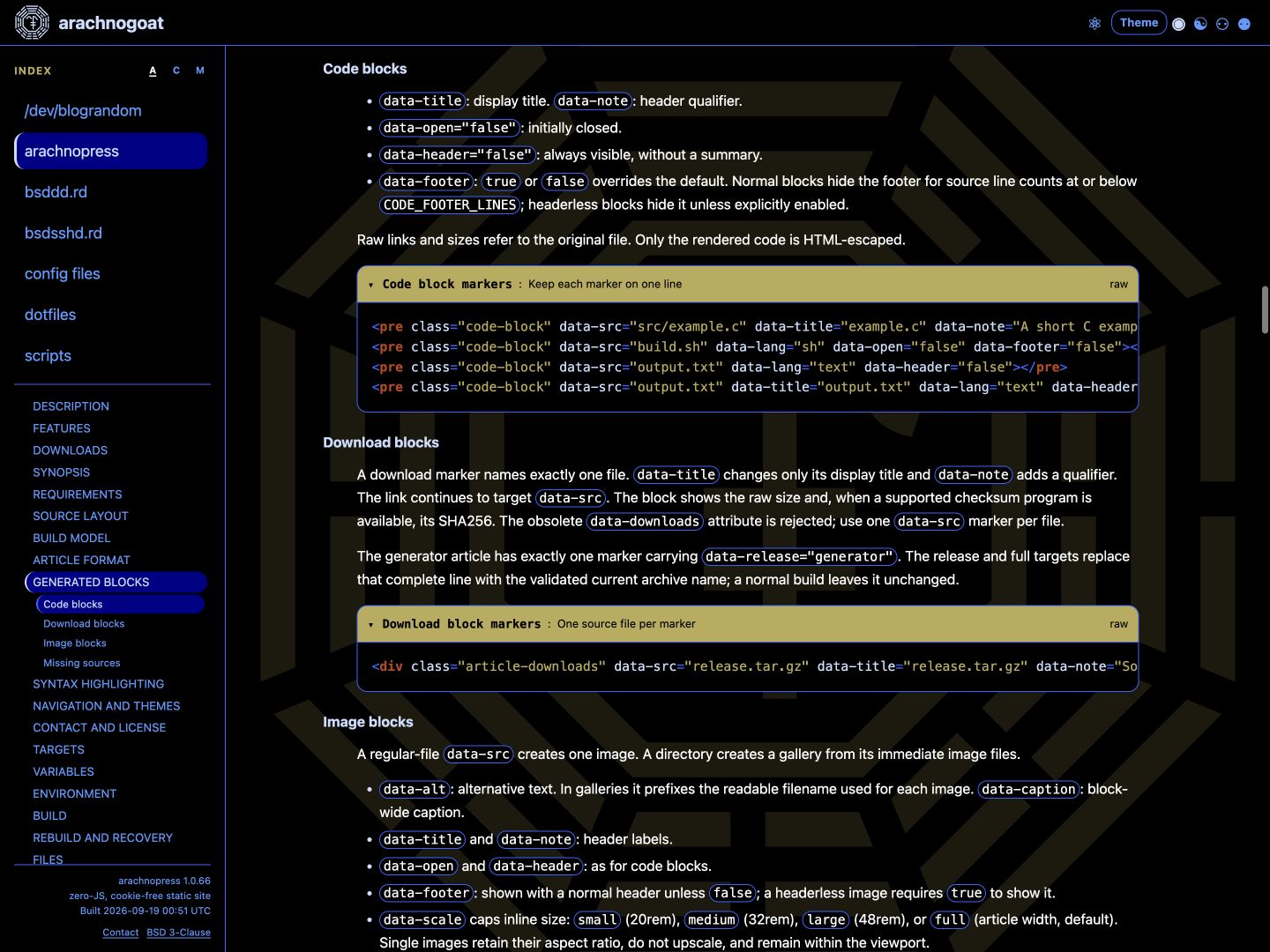The image size is (1270, 952).
Task: Click the data-open="false" code term
Action: [450, 128]
